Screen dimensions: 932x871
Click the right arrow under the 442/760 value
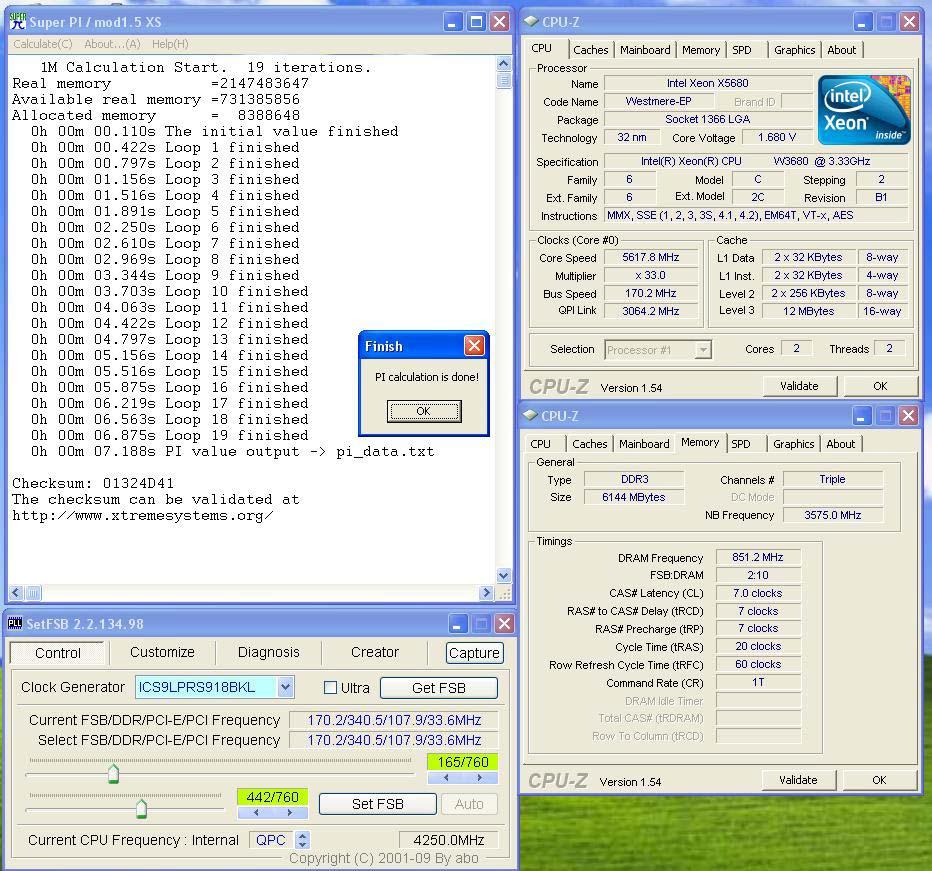click(290, 813)
